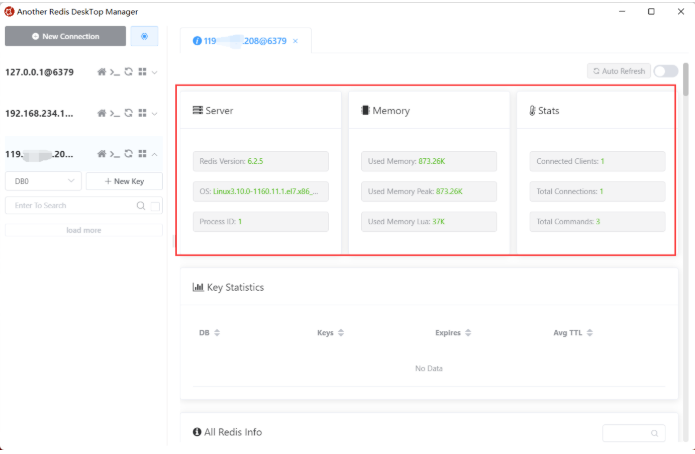This screenshot has width=695, height=454.
Task: Expand the 192.168.234.1 connection
Action: click(x=154, y=114)
